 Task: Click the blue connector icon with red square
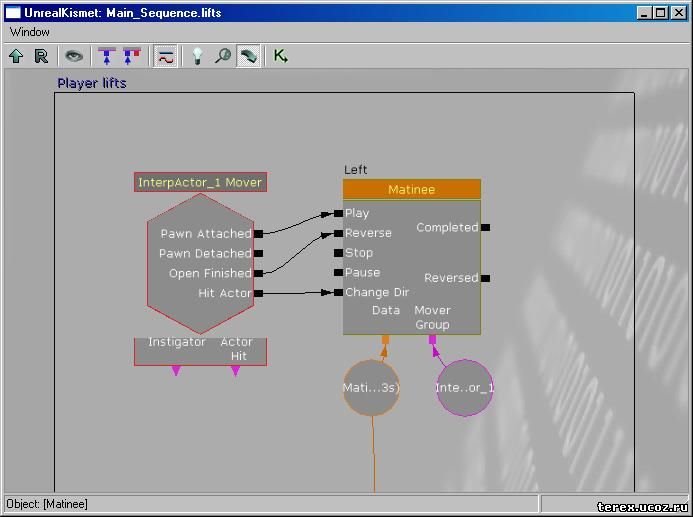click(x=131, y=56)
